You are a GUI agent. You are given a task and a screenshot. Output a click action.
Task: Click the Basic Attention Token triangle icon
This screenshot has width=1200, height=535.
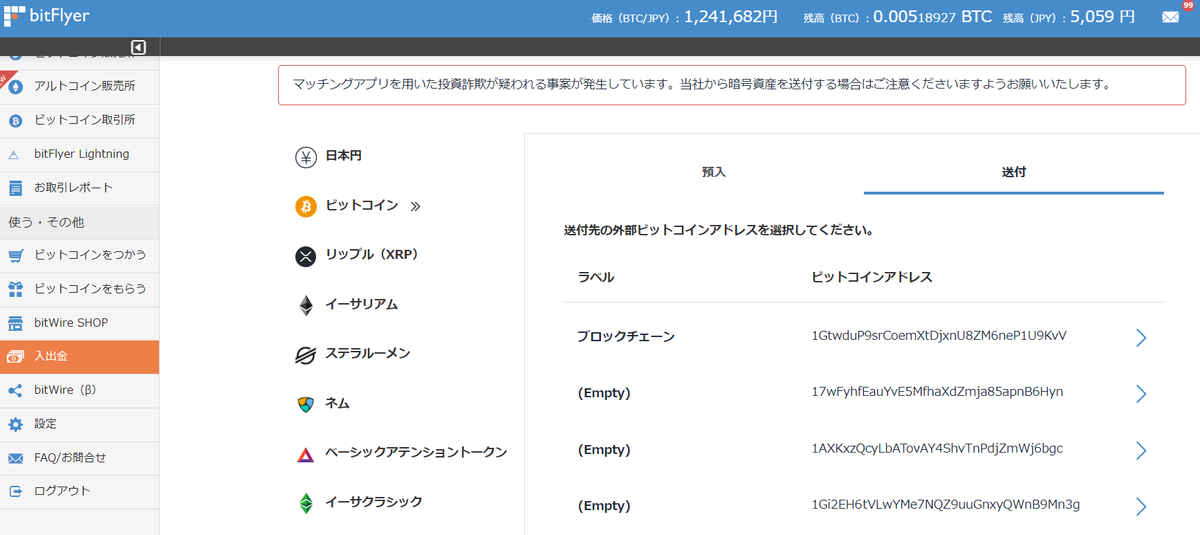click(306, 454)
